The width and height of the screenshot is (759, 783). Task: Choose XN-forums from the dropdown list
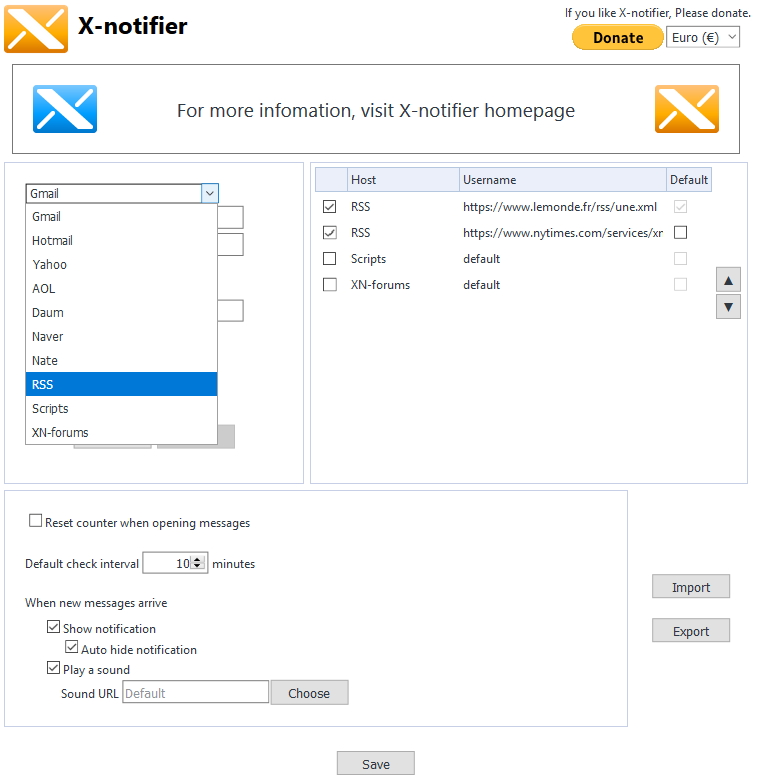[x=121, y=432]
